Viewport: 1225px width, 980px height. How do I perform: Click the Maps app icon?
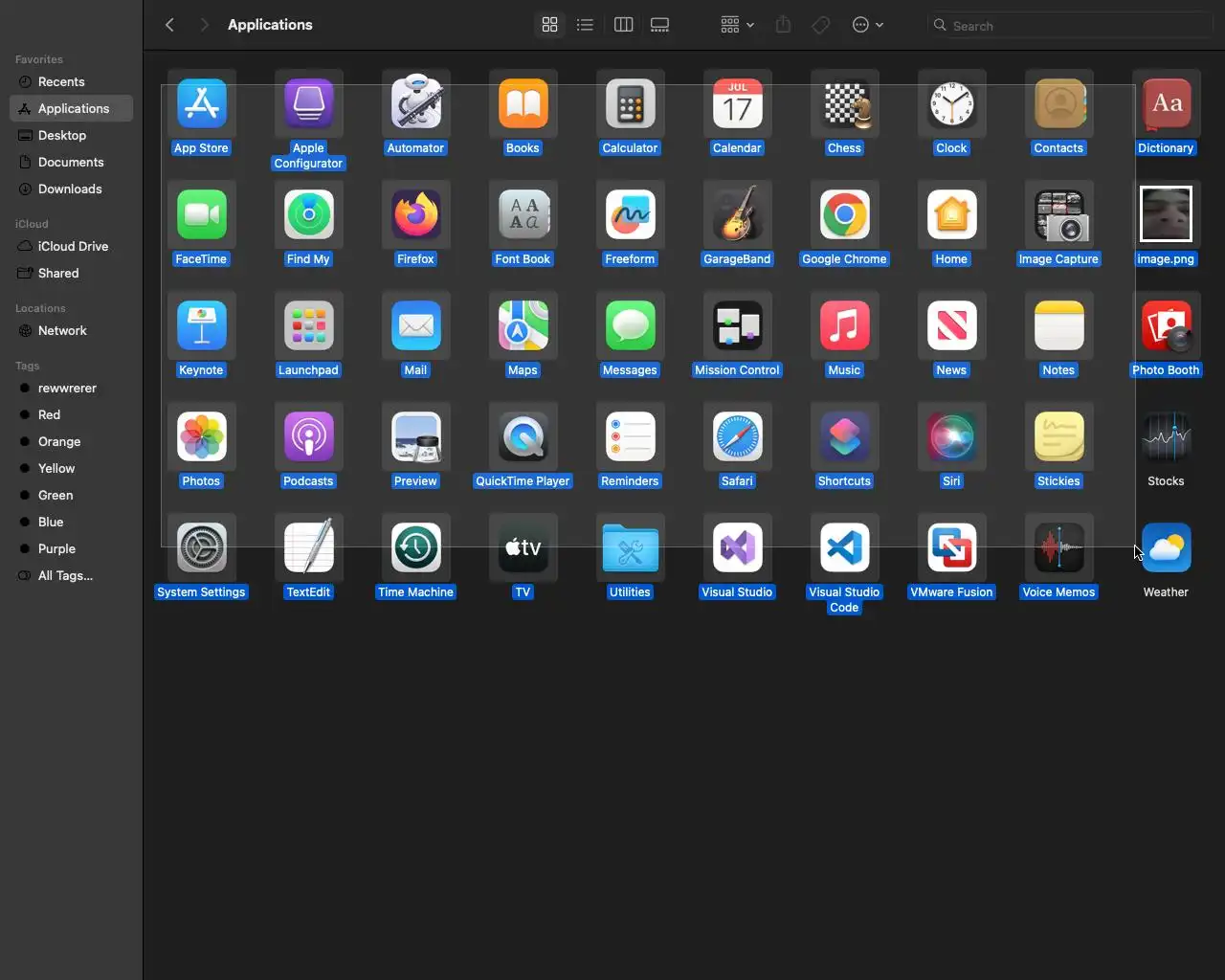coord(523,325)
